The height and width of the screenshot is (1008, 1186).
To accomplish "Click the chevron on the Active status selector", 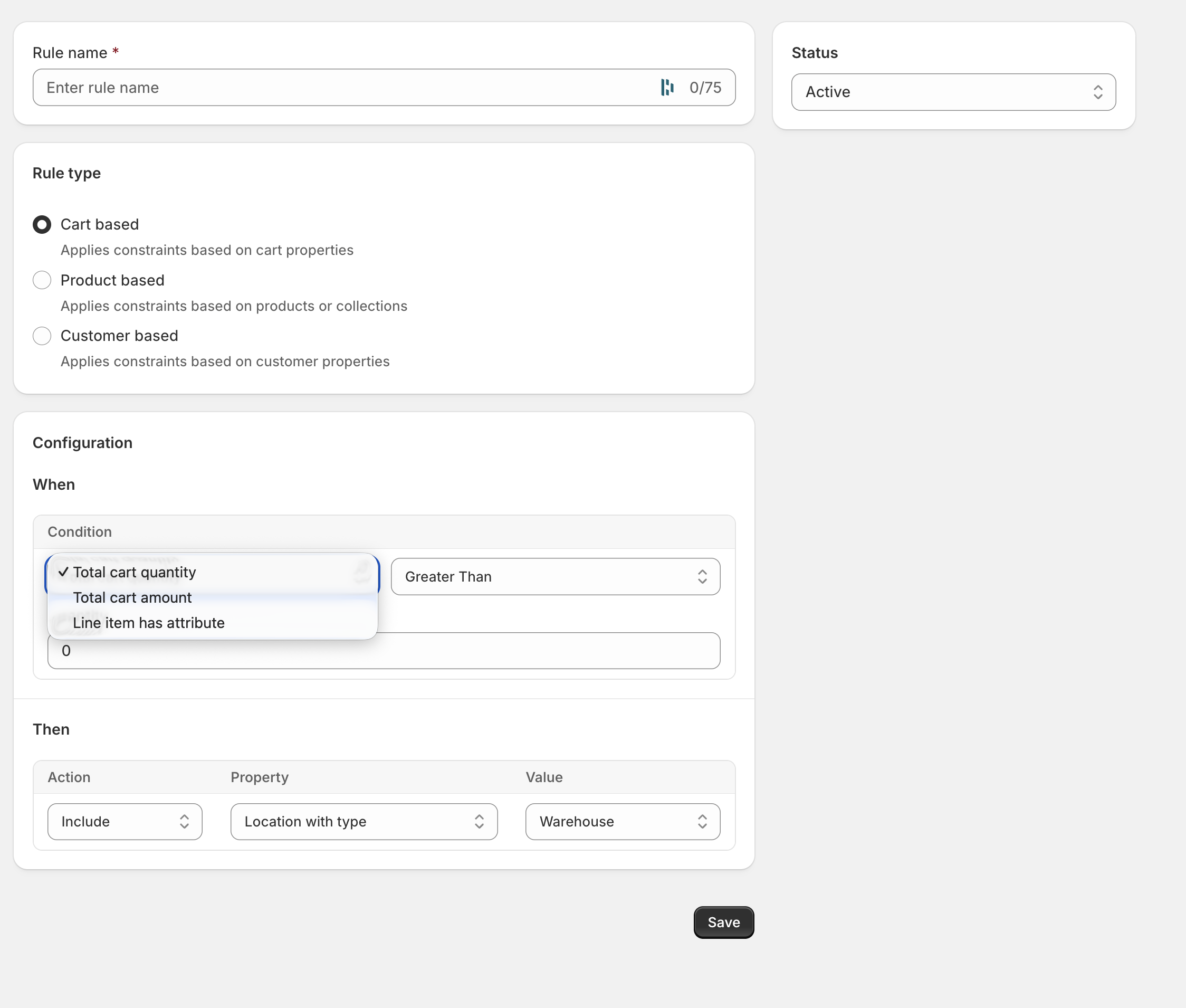I will (1098, 92).
